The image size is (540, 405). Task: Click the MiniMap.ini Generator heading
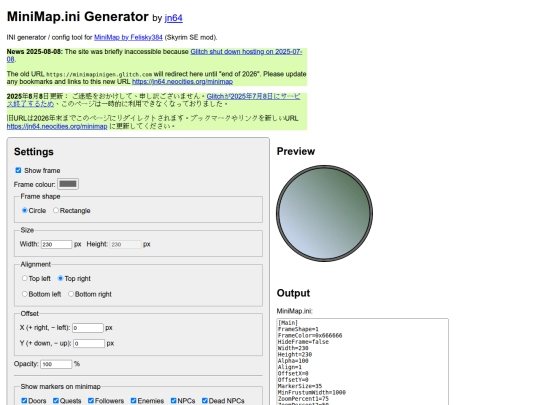[77, 17]
